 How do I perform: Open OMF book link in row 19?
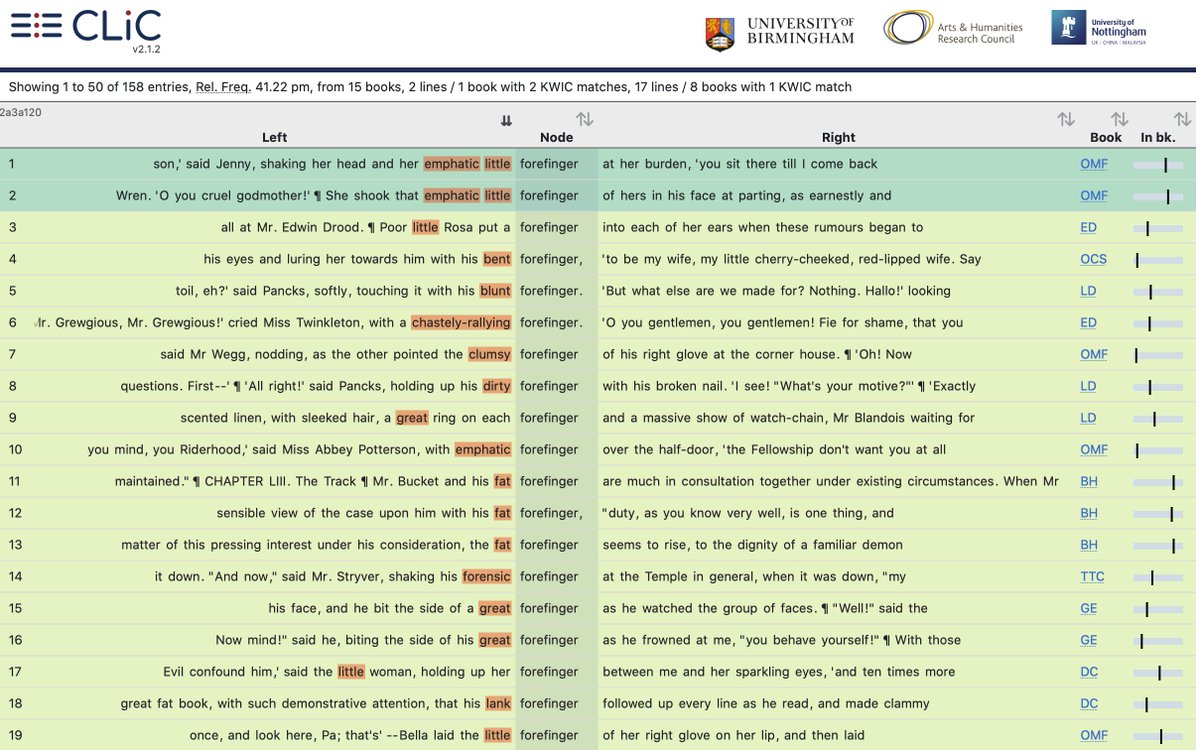point(1094,736)
